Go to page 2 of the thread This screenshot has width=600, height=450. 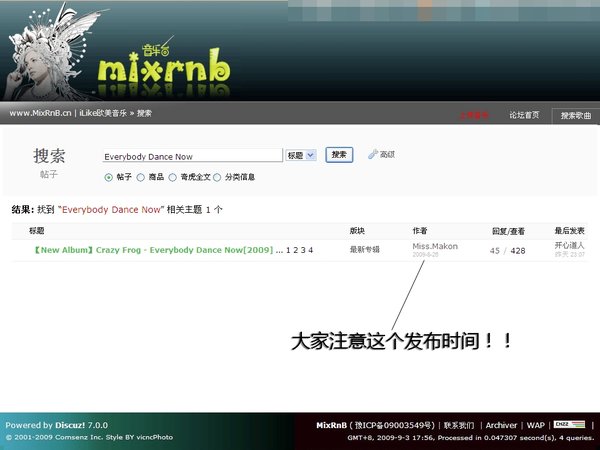click(x=295, y=250)
